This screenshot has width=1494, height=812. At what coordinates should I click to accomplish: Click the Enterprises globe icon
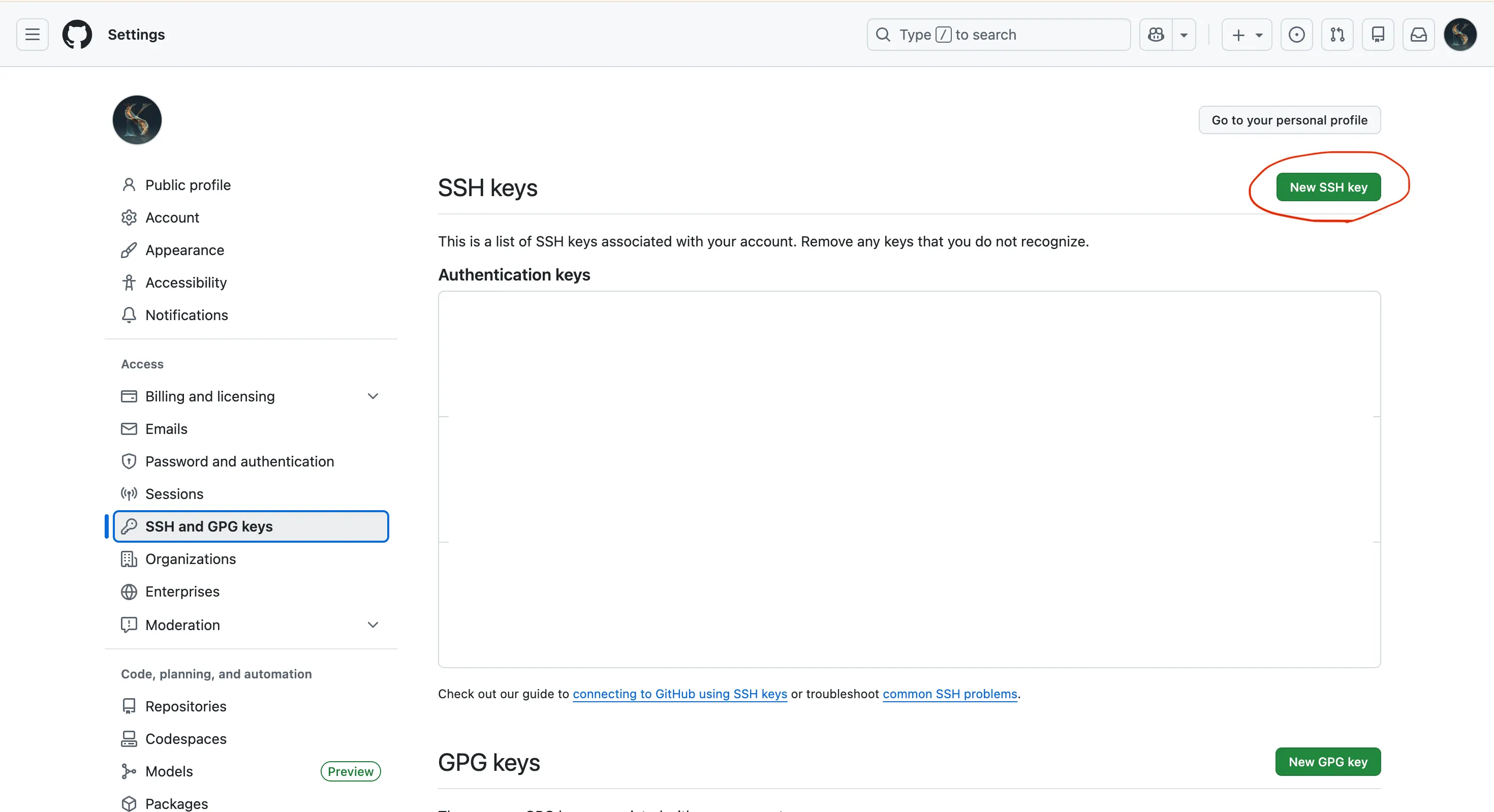(129, 591)
